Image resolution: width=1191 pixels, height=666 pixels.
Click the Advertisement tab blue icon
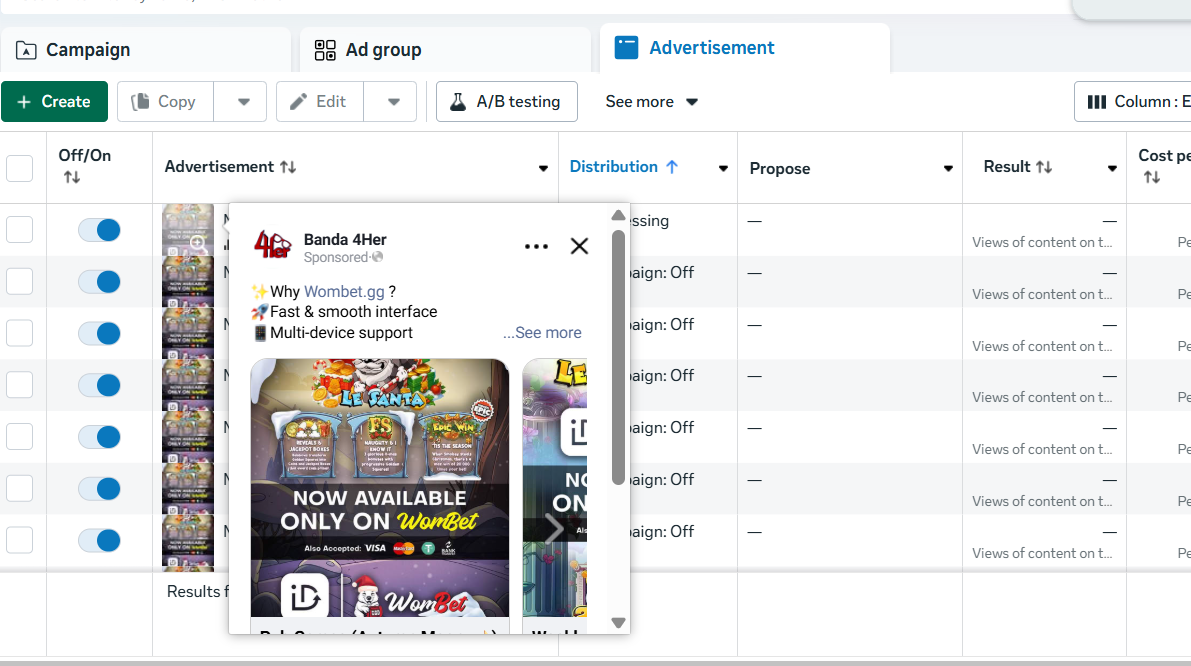627,48
